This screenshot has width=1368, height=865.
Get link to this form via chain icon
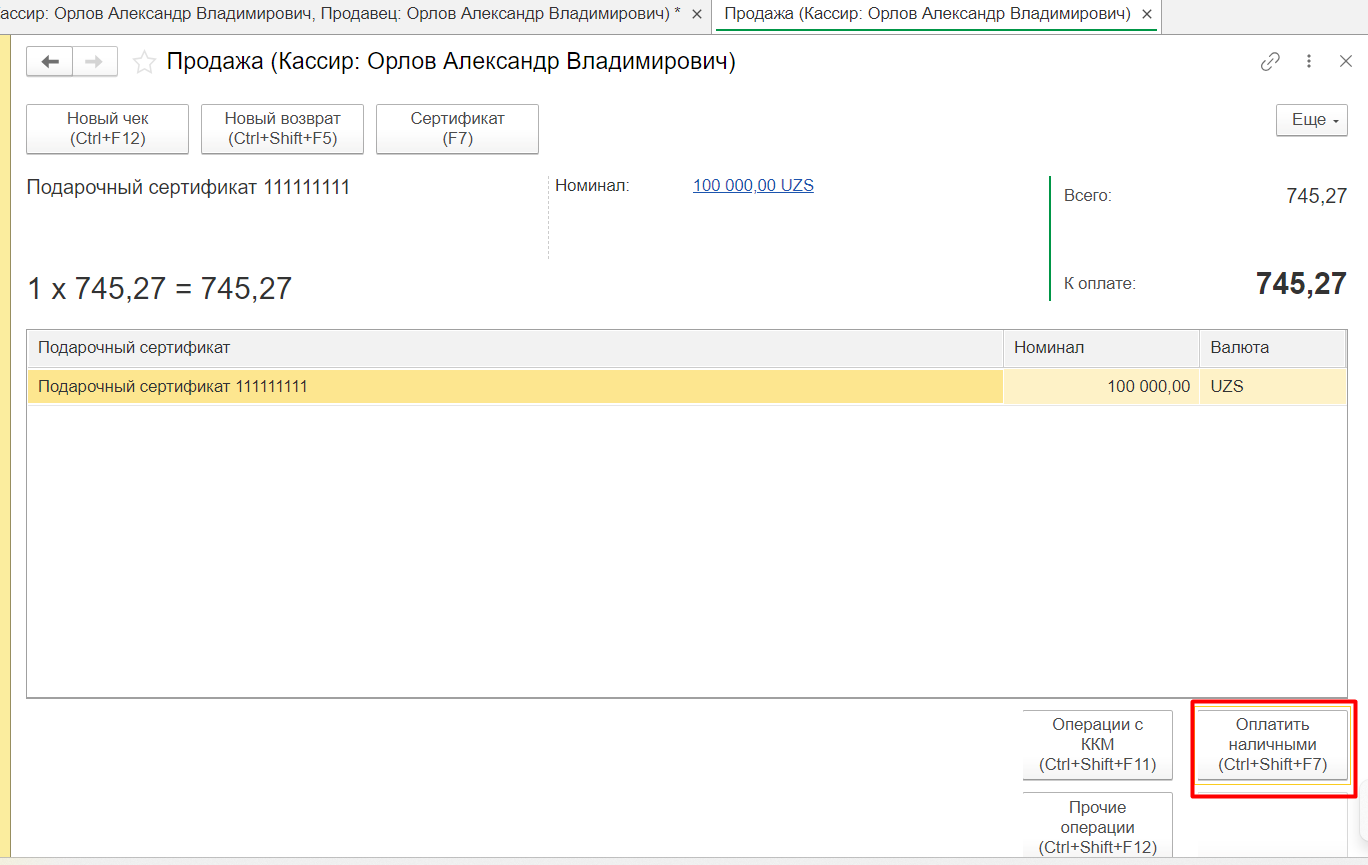point(1270,62)
